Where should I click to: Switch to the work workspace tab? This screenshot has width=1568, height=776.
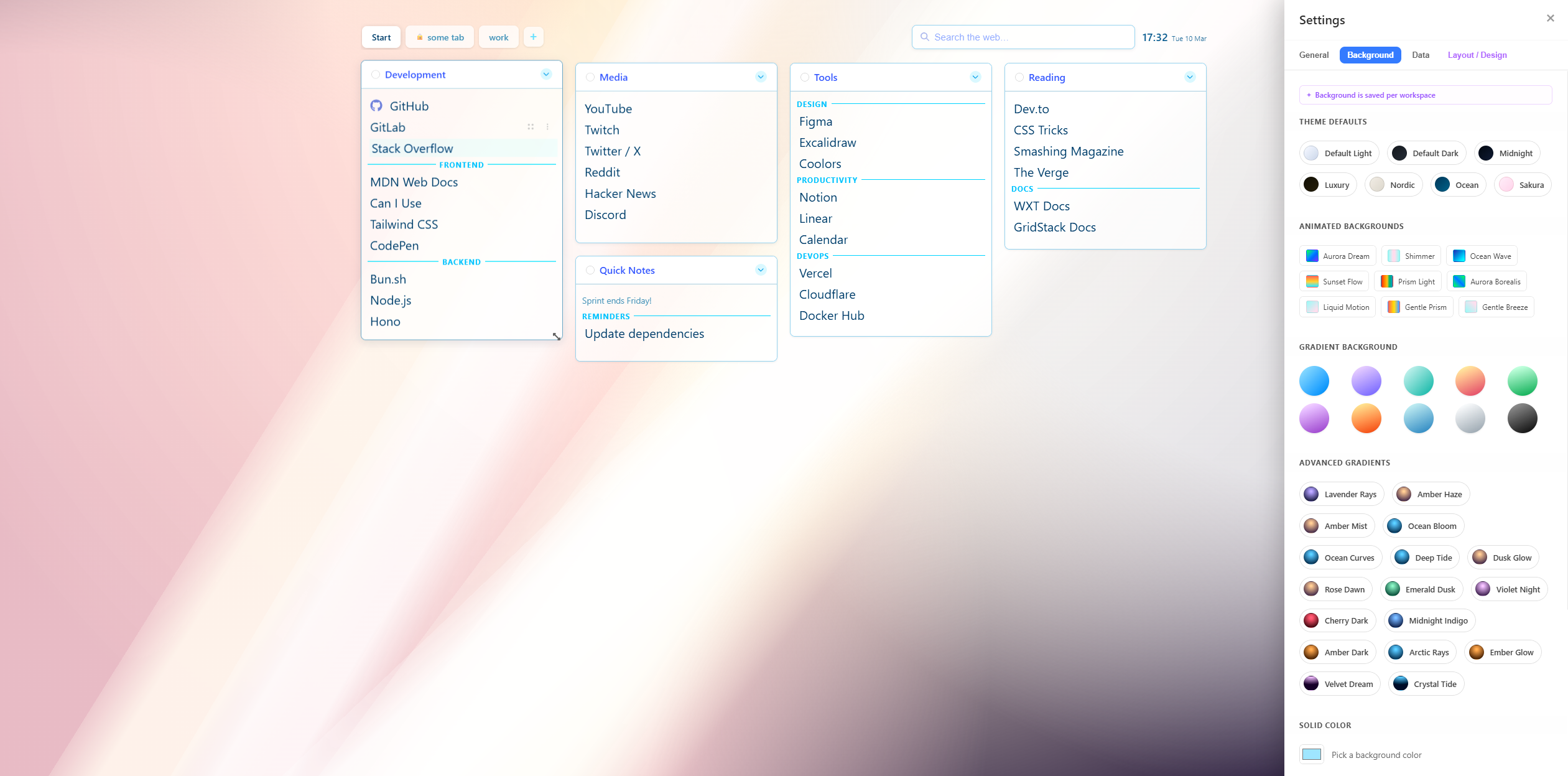pyautogui.click(x=498, y=37)
